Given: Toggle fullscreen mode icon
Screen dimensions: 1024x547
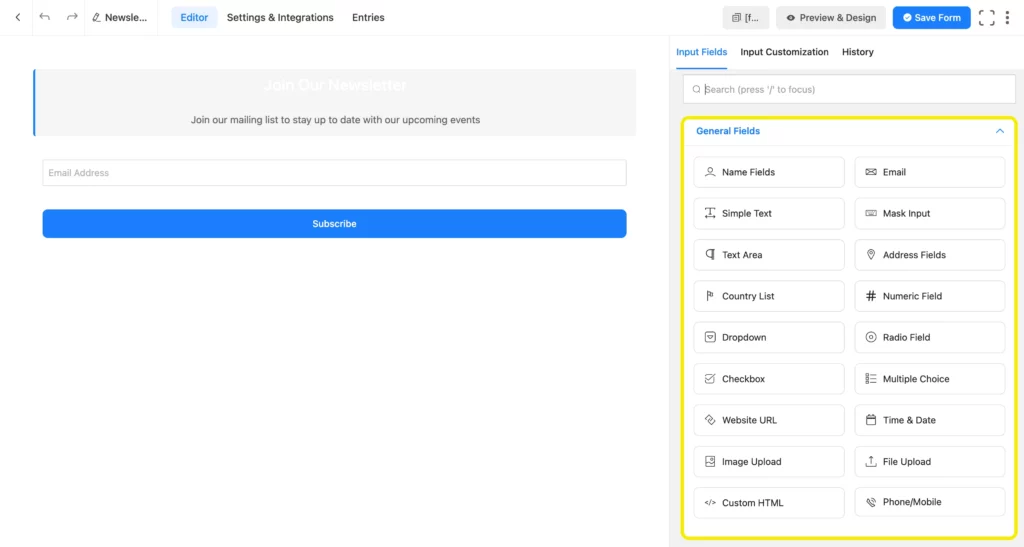Looking at the screenshot, I should (986, 18).
